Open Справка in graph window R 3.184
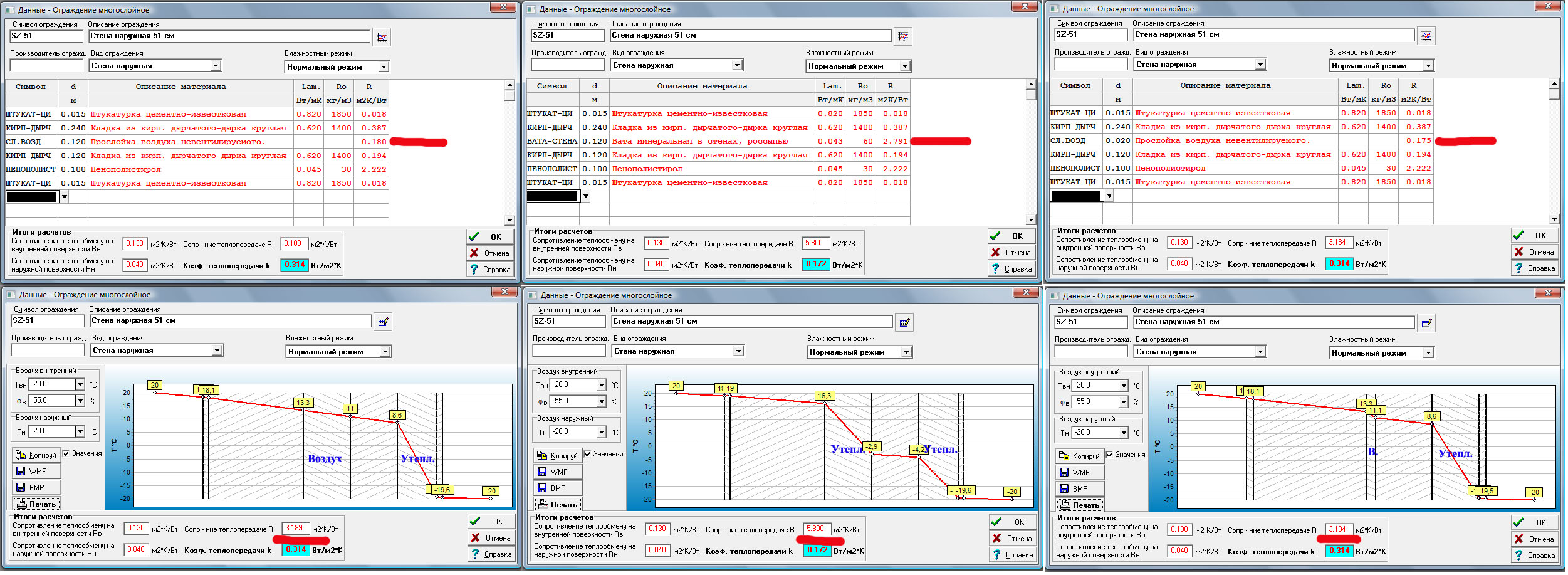Viewport: 1568px width, 575px height. [1535, 556]
